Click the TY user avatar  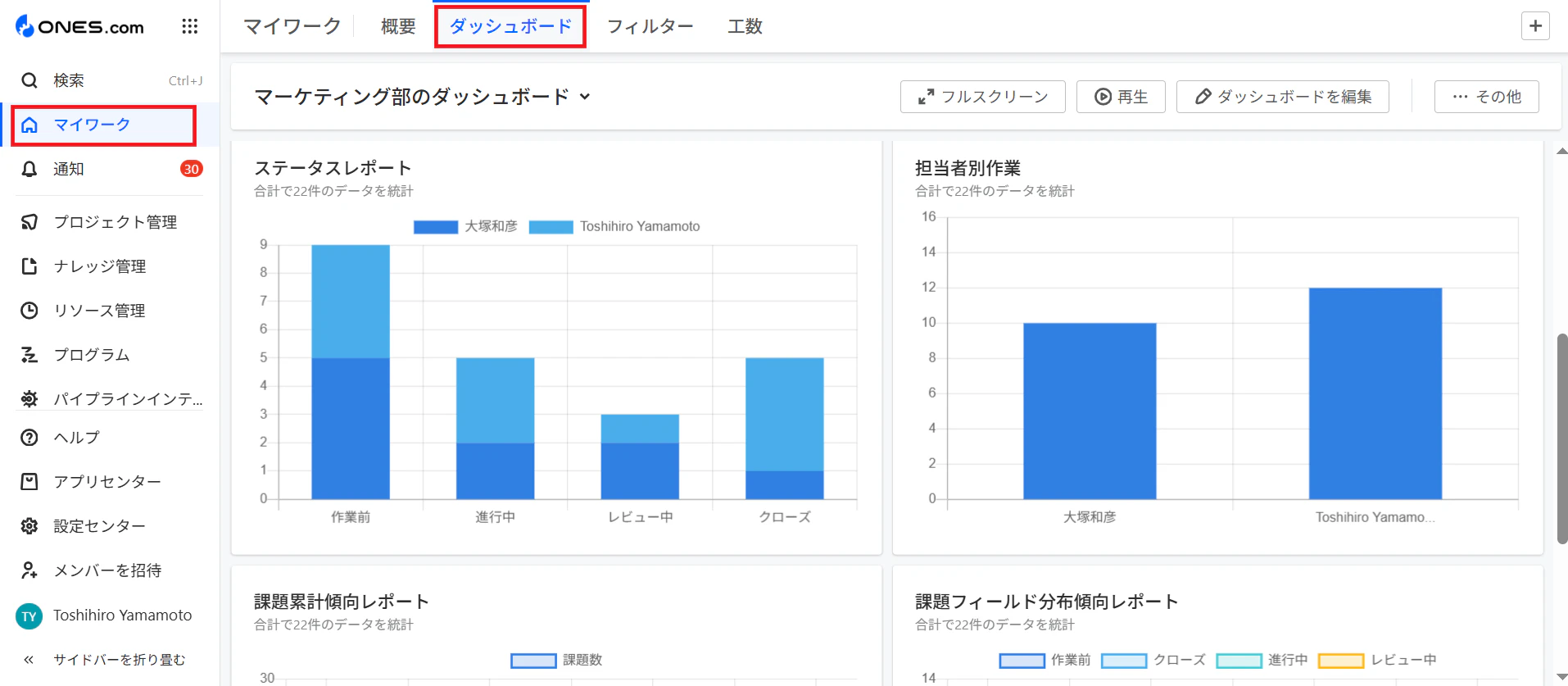(29, 616)
